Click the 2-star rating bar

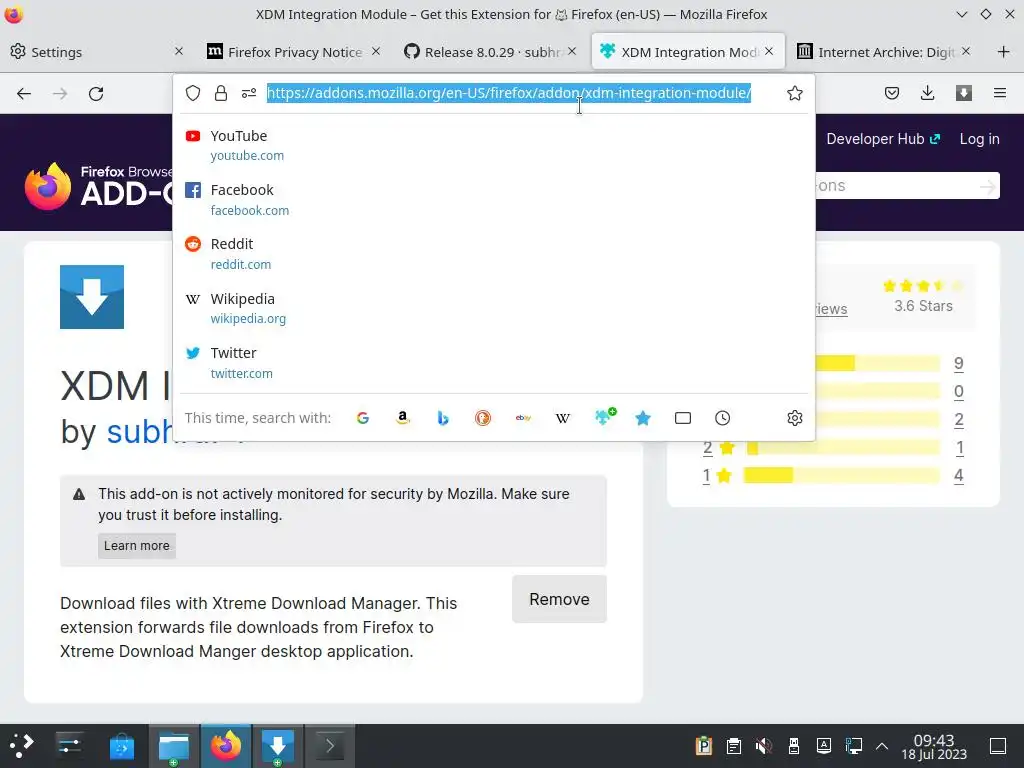[x=843, y=447]
